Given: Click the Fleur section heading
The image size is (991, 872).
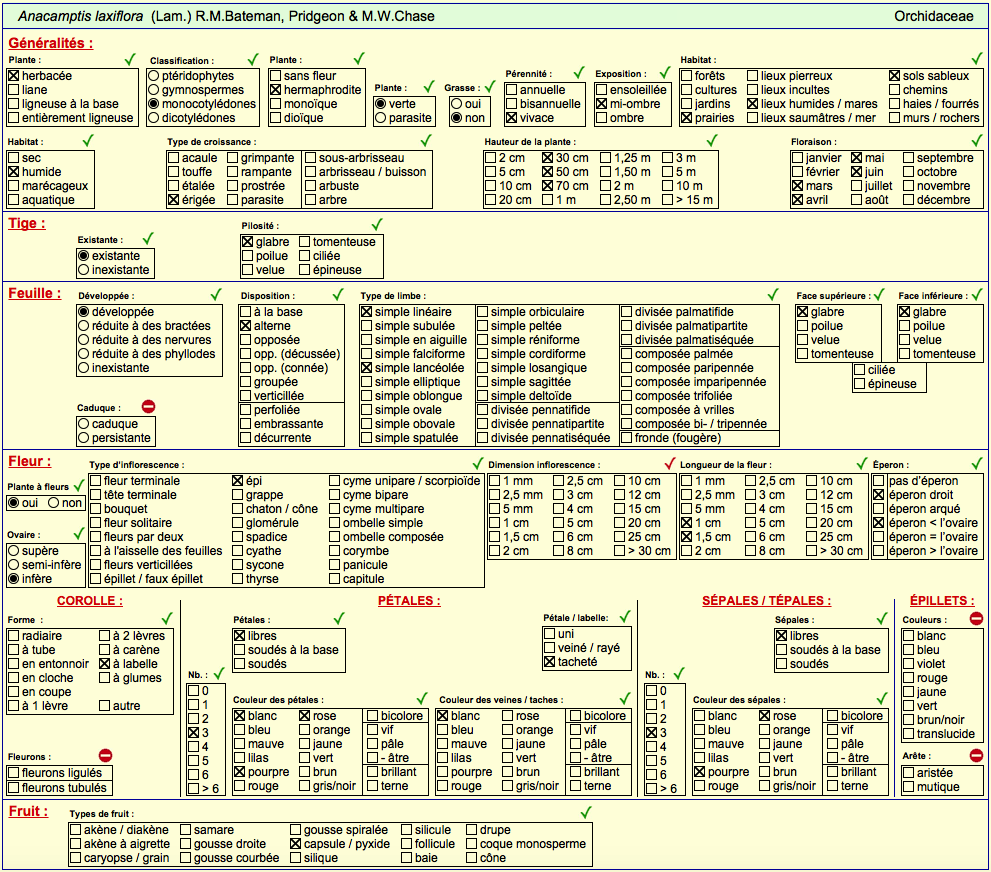Looking at the screenshot, I should tap(30, 461).
